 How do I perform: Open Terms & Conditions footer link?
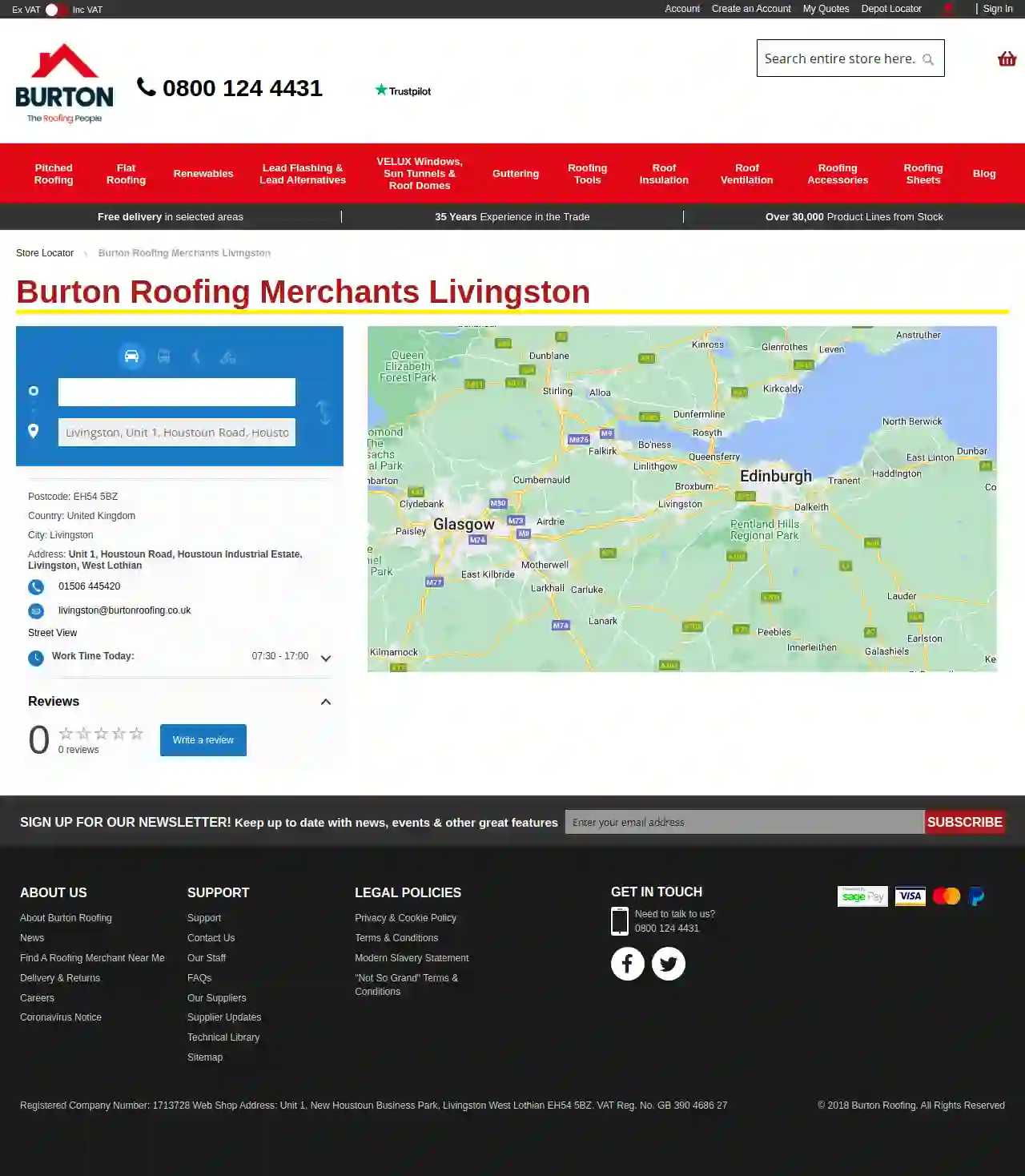[396, 938]
